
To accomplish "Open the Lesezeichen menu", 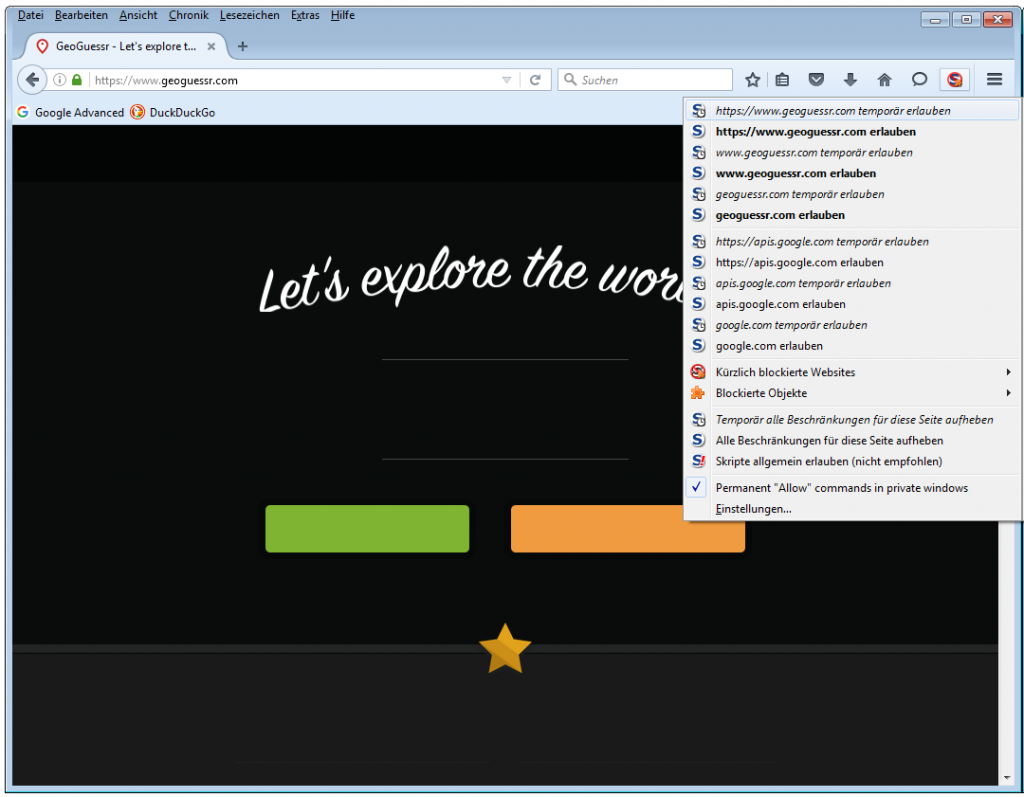I will pos(249,15).
